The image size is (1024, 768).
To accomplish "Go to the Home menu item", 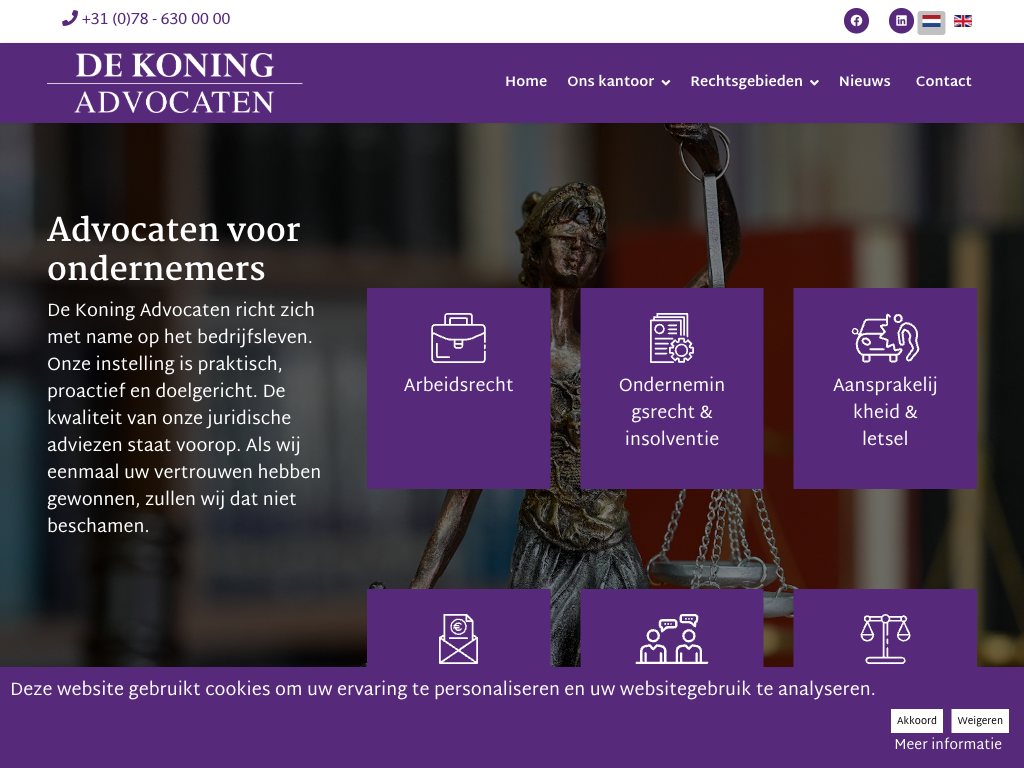I will 526,82.
